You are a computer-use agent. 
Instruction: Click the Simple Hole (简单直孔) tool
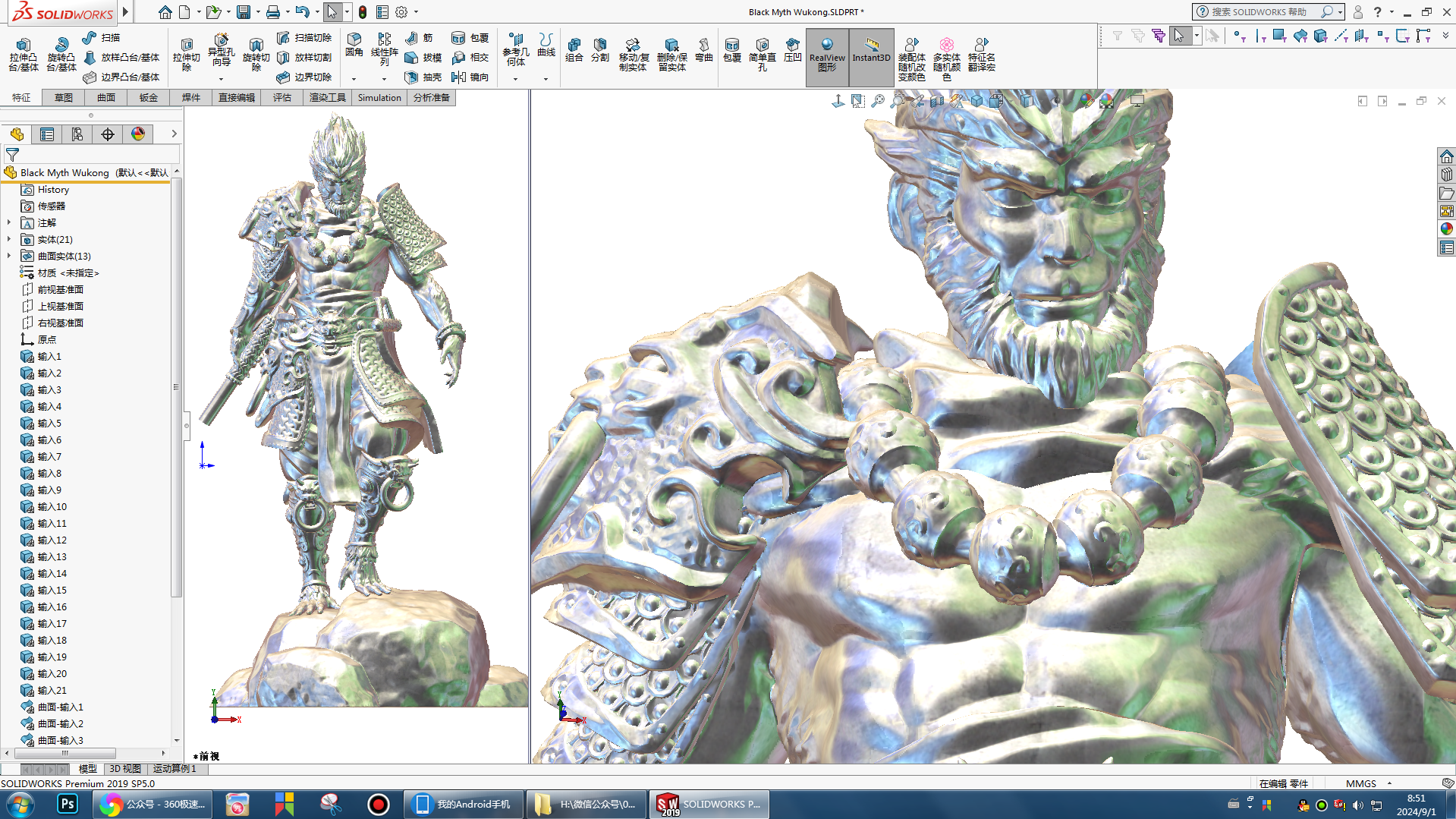click(x=763, y=55)
